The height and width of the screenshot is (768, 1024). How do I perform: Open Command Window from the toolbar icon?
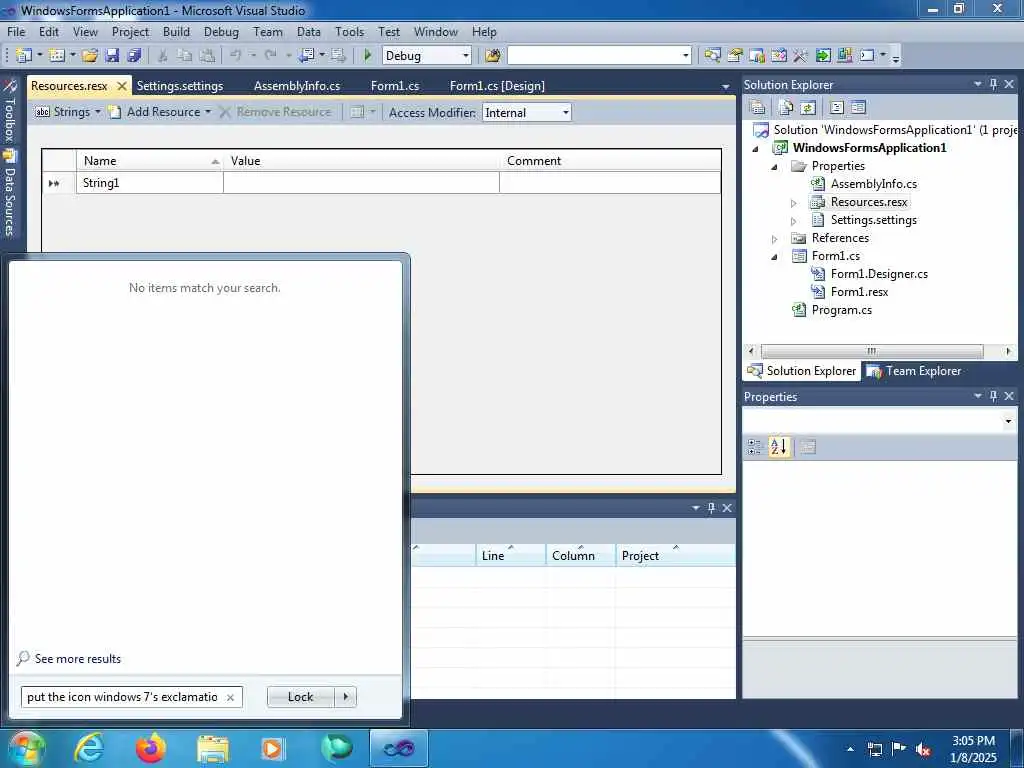click(867, 56)
